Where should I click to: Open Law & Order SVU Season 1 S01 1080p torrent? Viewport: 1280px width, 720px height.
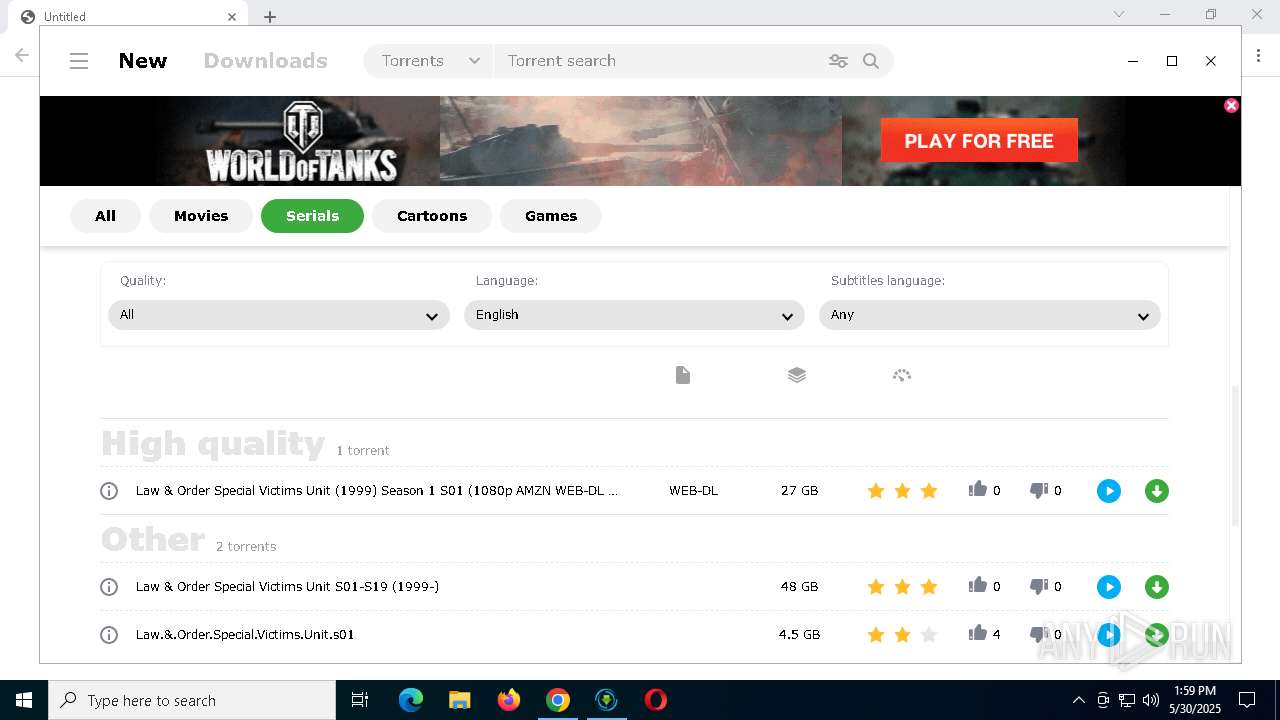[377, 491]
